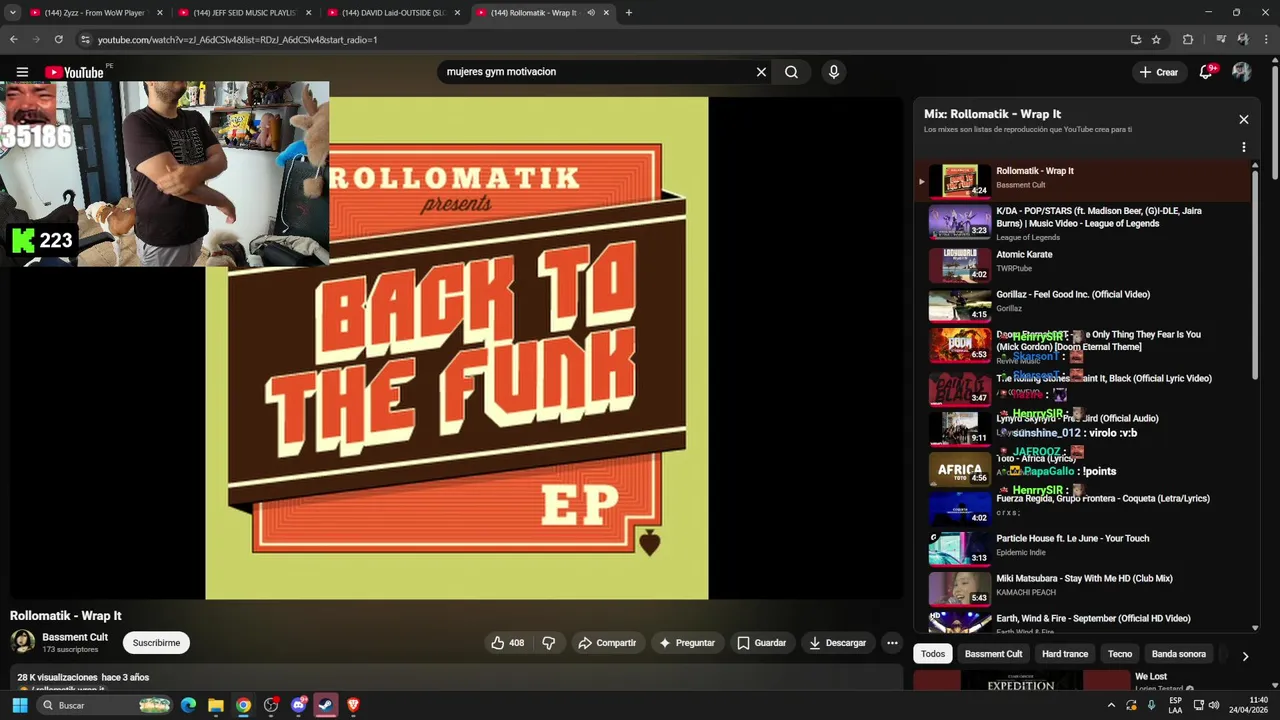Click the URL address bar

point(600,40)
